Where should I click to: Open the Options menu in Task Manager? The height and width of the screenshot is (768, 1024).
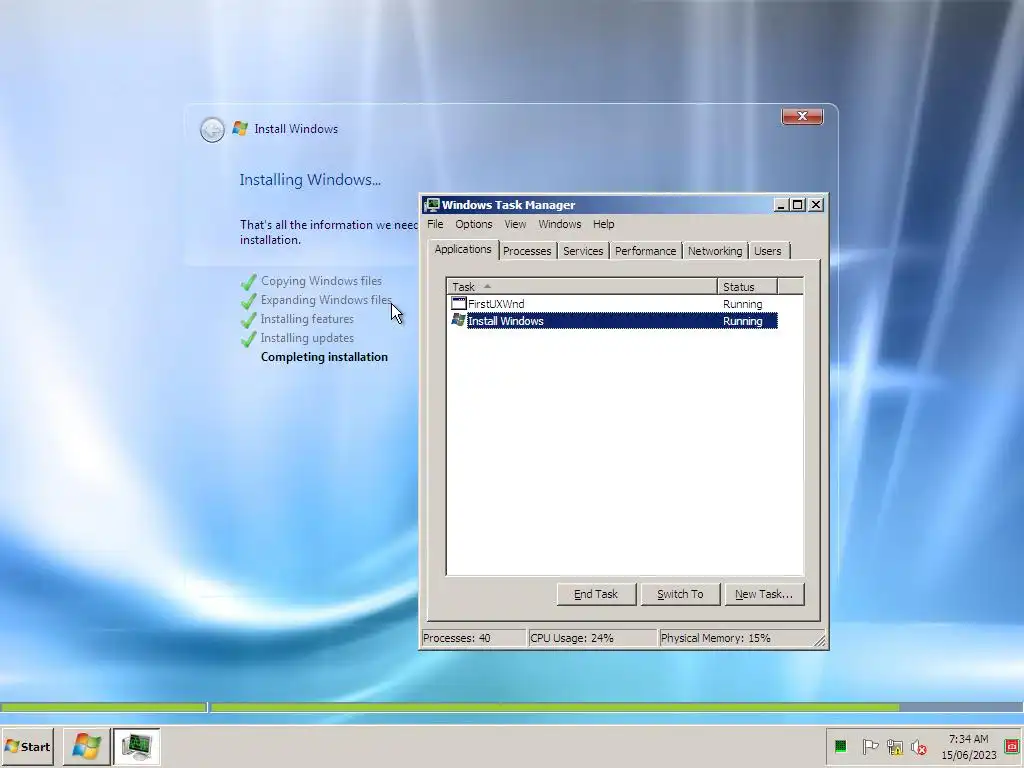pos(473,224)
